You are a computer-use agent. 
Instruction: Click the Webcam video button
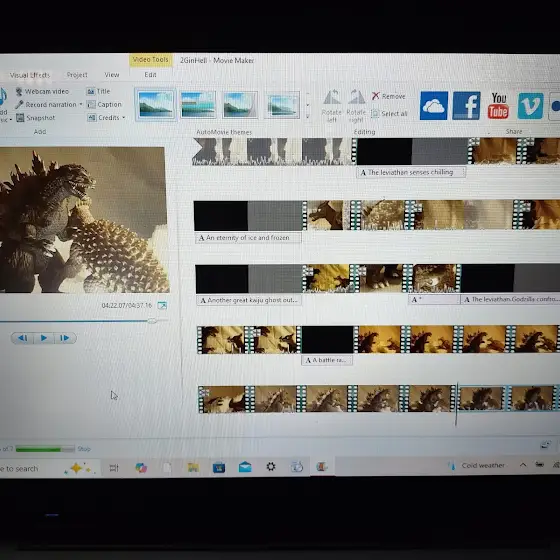[x=42, y=91]
